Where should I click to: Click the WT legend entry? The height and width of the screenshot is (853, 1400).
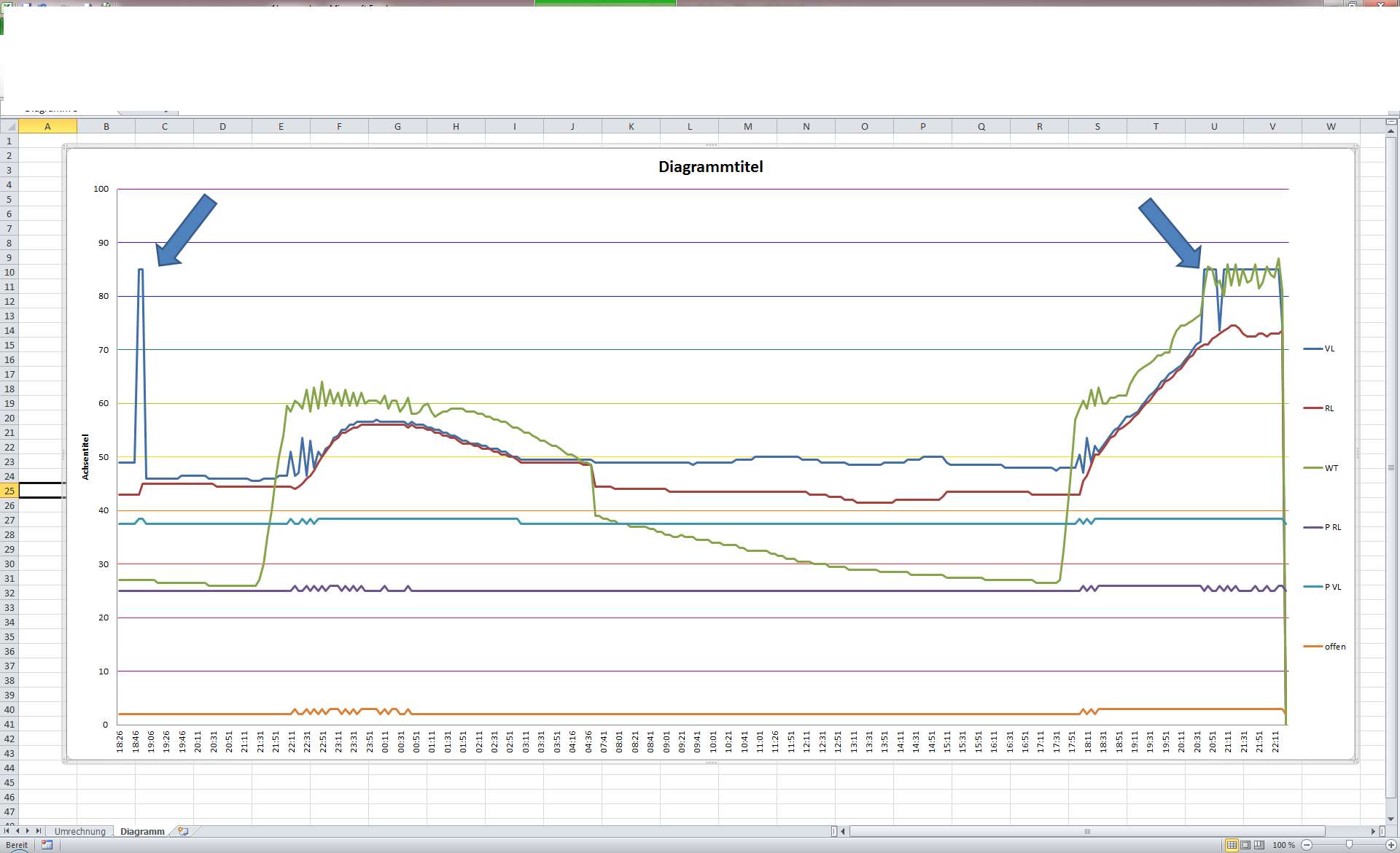click(x=1330, y=468)
